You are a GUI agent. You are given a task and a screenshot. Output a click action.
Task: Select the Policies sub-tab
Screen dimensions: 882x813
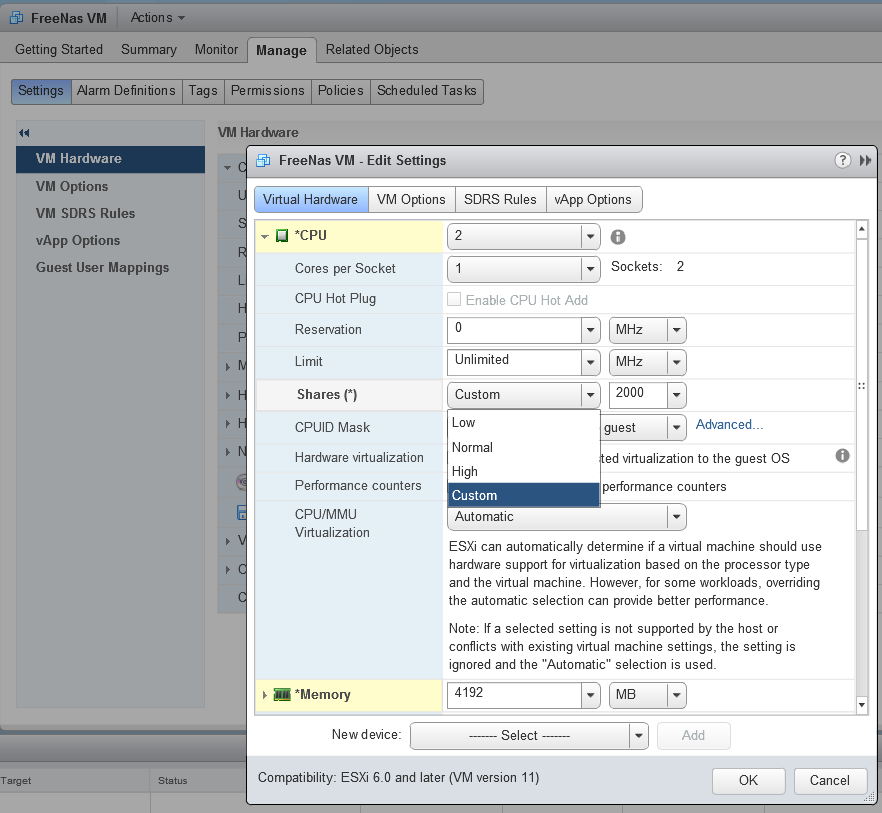click(x=341, y=91)
